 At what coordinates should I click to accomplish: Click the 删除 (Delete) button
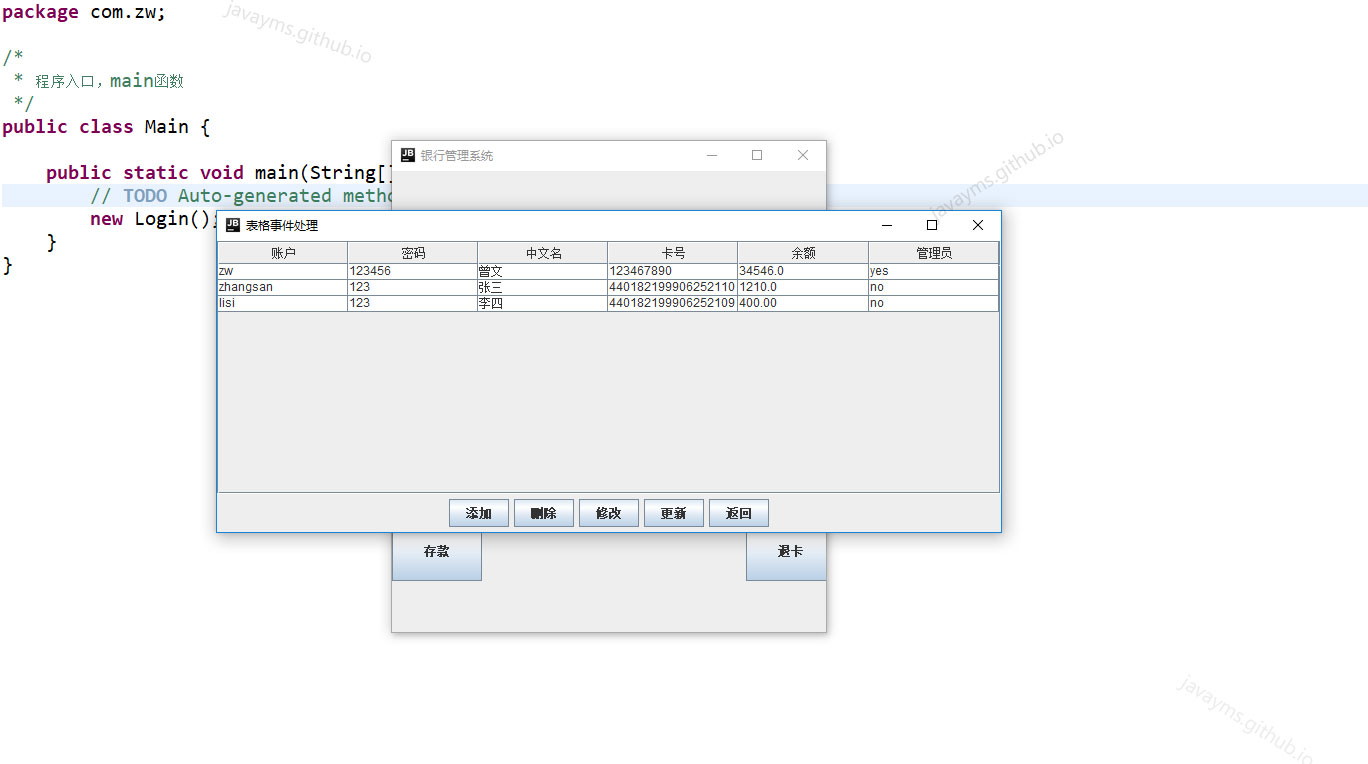tap(543, 512)
